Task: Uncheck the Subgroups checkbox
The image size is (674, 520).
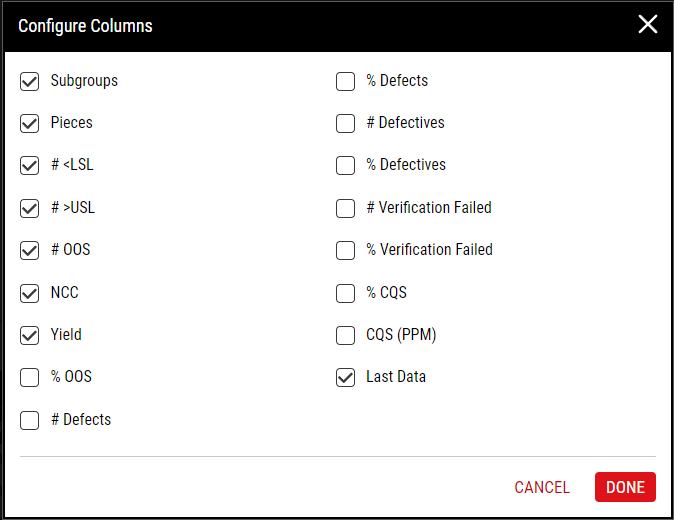Action: coord(29,81)
